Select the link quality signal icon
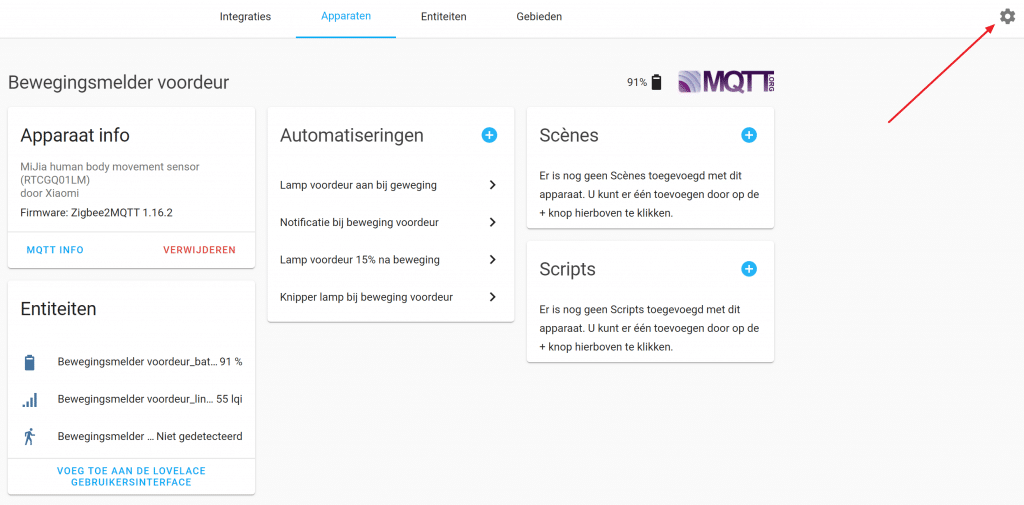The height and width of the screenshot is (505, 1024). click(30, 399)
